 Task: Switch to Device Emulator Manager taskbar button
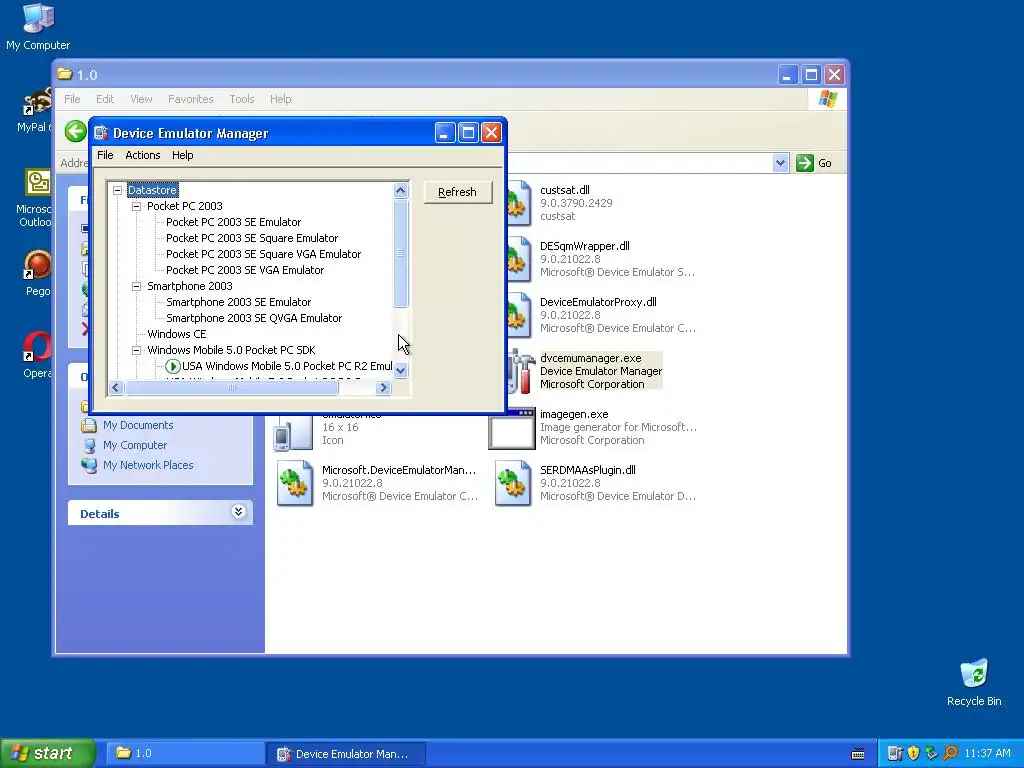coord(346,754)
